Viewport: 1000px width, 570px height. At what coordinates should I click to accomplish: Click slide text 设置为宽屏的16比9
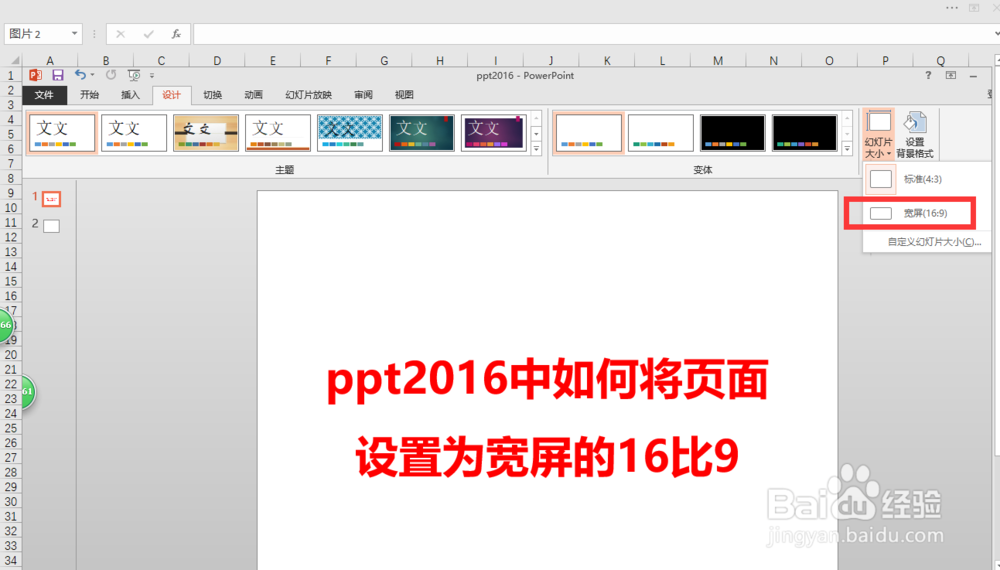point(548,457)
